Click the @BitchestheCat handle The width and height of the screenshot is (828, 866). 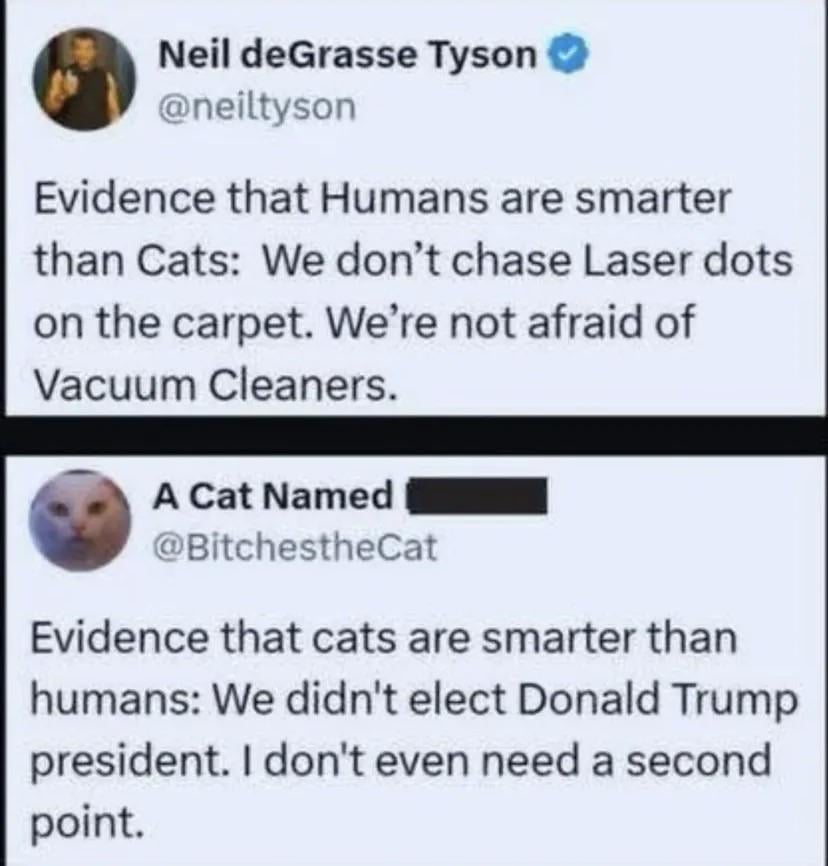coord(293,546)
